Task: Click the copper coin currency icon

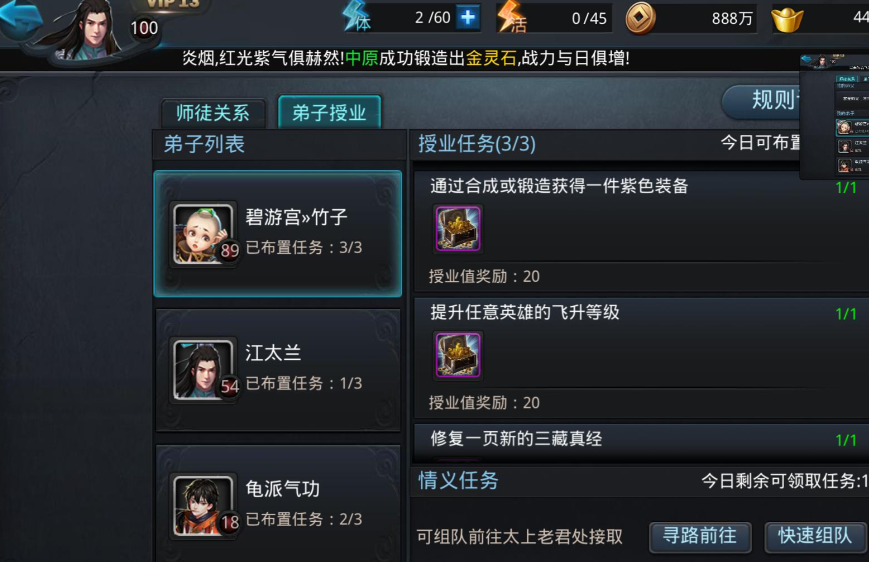Action: pos(640,18)
